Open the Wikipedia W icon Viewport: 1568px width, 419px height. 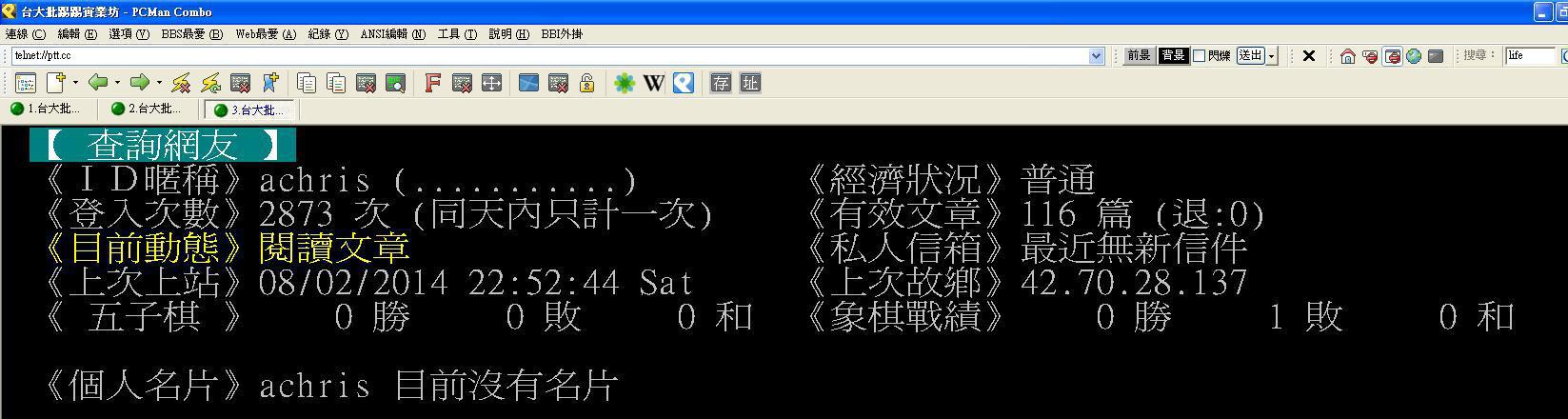click(x=653, y=83)
